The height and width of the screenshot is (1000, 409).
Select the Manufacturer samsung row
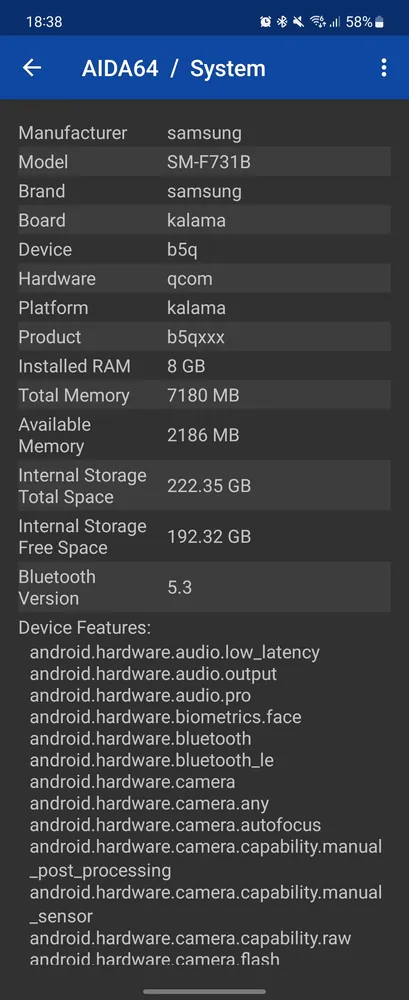click(204, 133)
